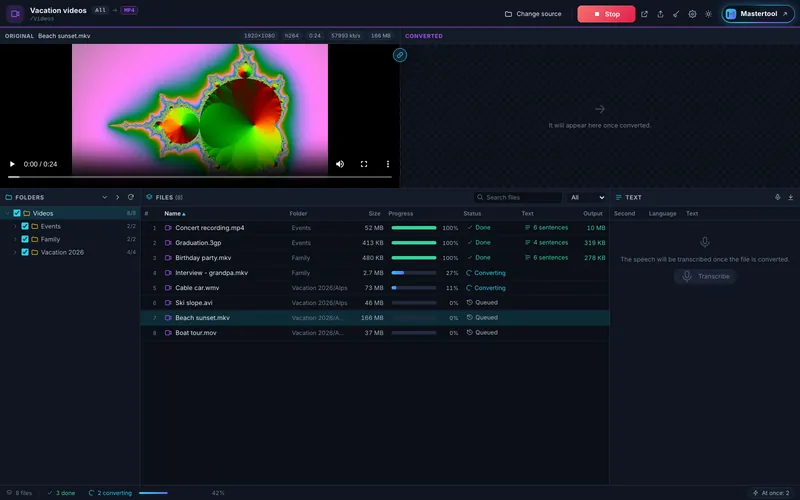Click the download icon in Text panel
This screenshot has height=500, width=800.
click(790, 197)
